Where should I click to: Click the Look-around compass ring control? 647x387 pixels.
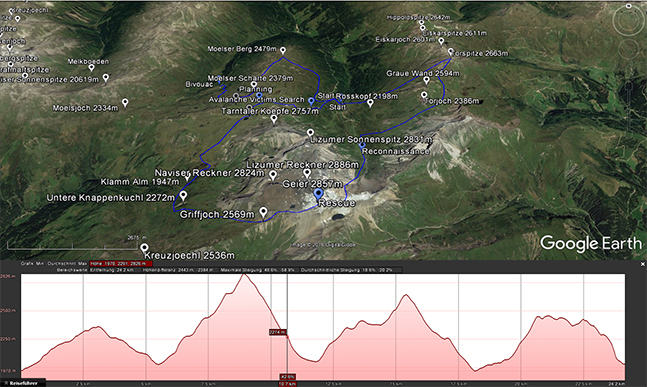[628, 20]
